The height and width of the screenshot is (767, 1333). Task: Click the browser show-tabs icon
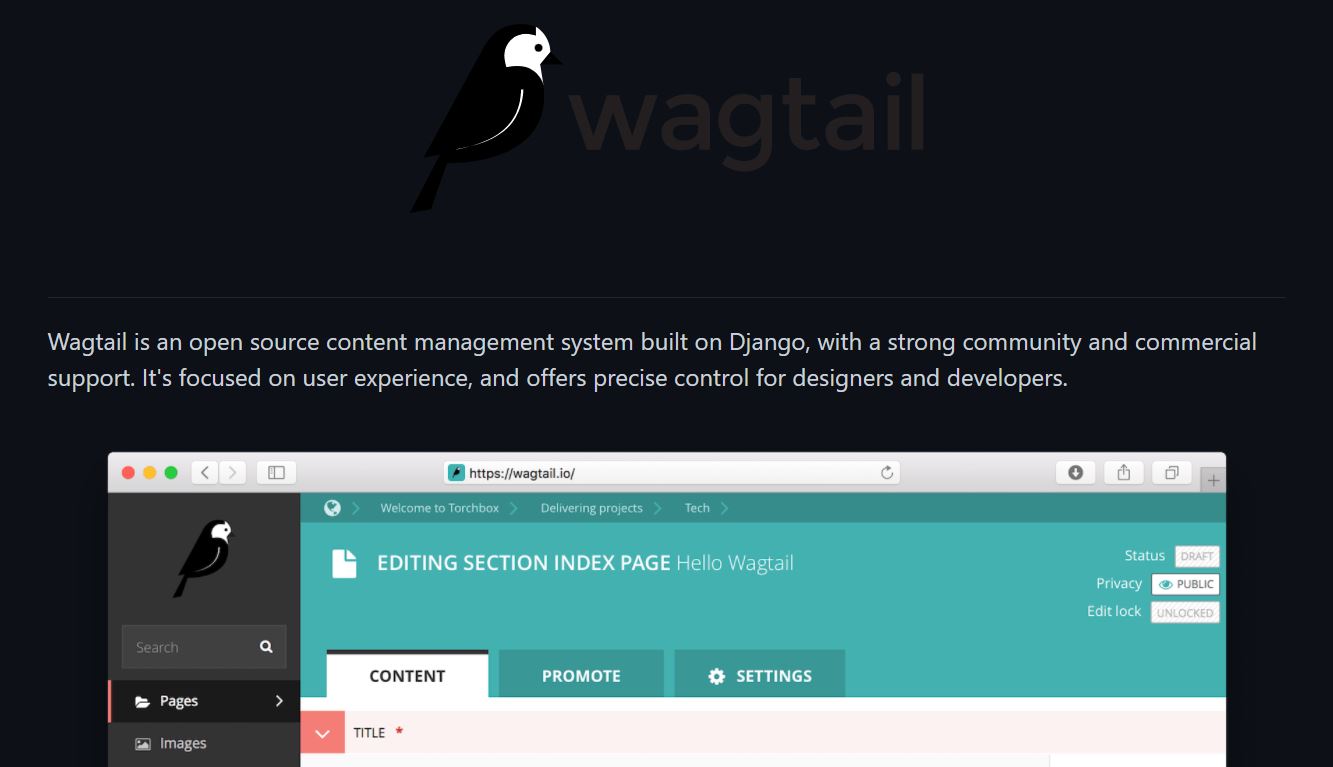point(1172,473)
